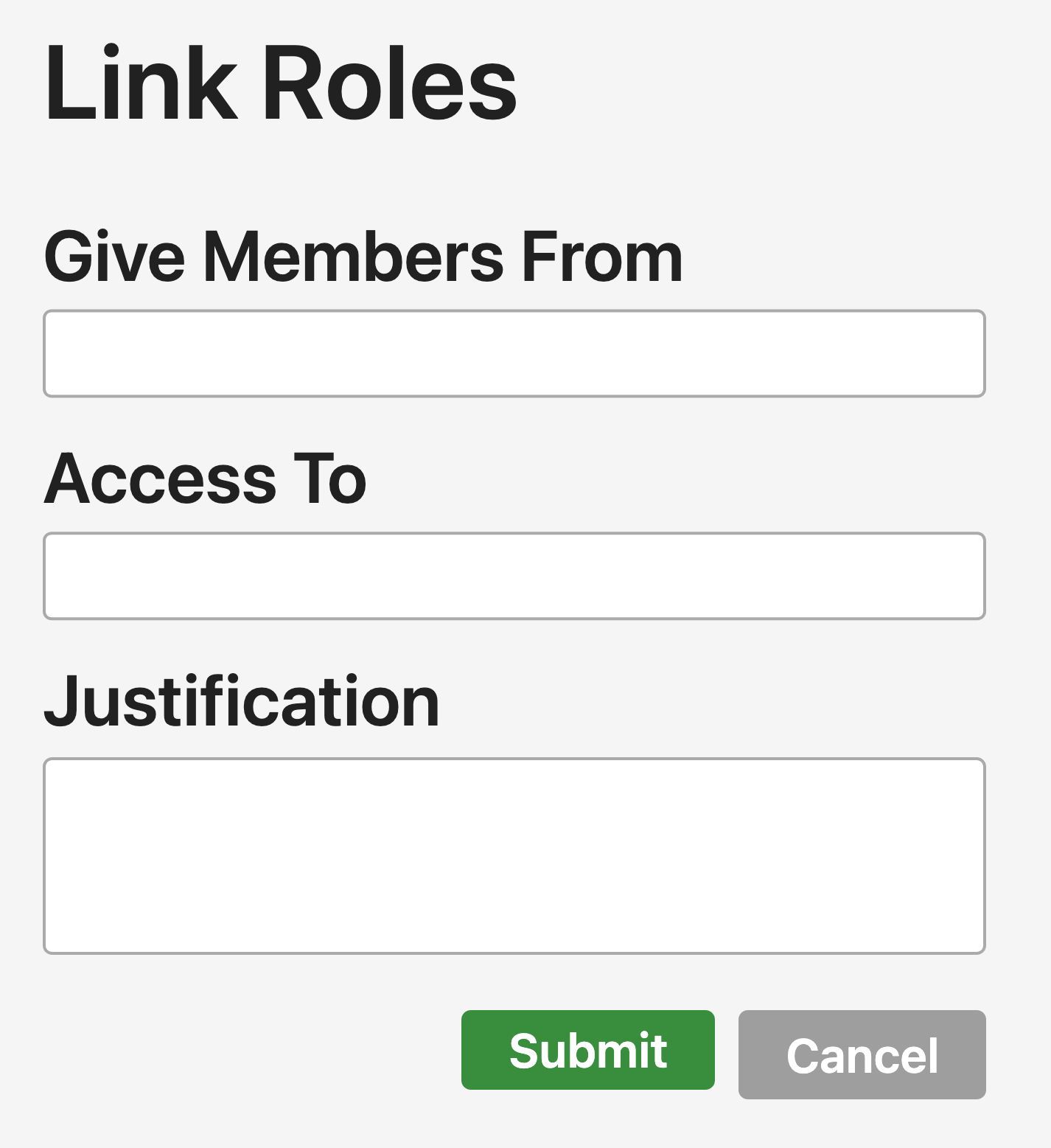Place cursor in the first text box
Image resolution: width=1051 pixels, height=1148 pixels.
pyautogui.click(x=514, y=354)
